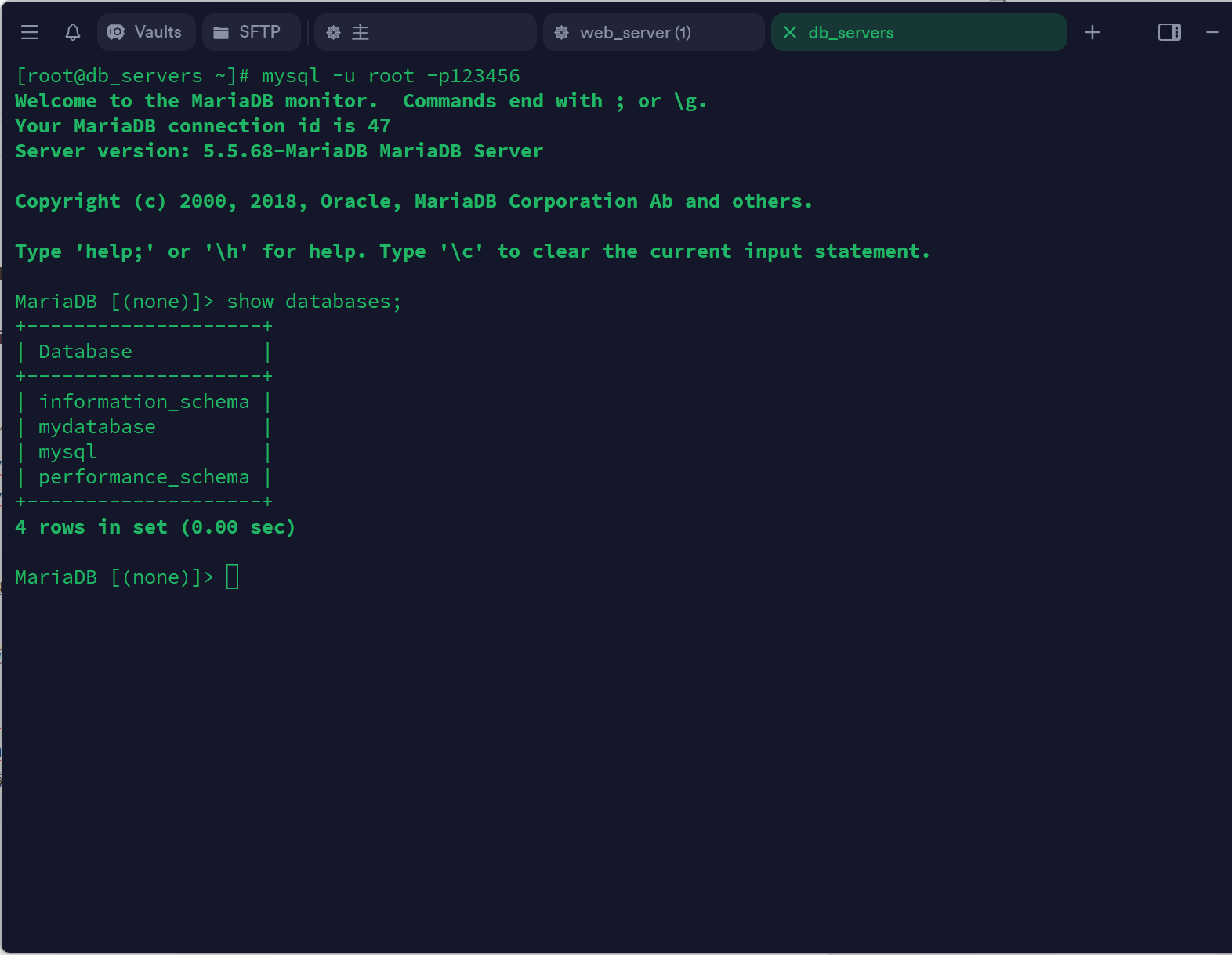Click the 'Welcome to the MariaDB monitor' line

click(x=361, y=101)
